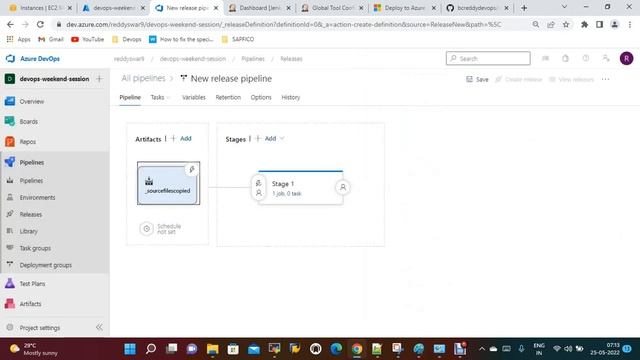Open the Windows Start menu
Image resolution: width=640 pixels, height=360 pixels.
click(x=130, y=349)
